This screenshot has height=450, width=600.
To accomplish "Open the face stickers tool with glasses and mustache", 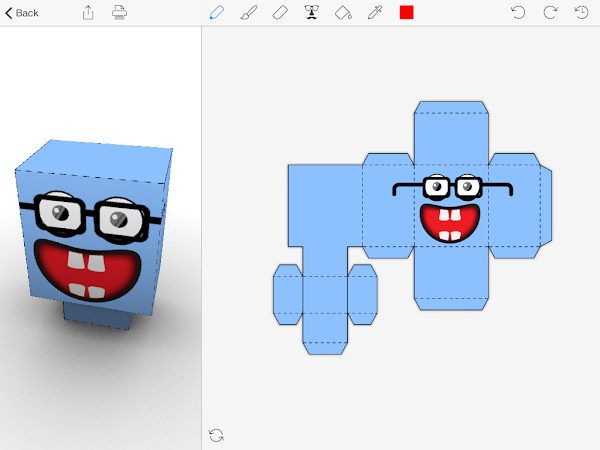I will [x=312, y=13].
